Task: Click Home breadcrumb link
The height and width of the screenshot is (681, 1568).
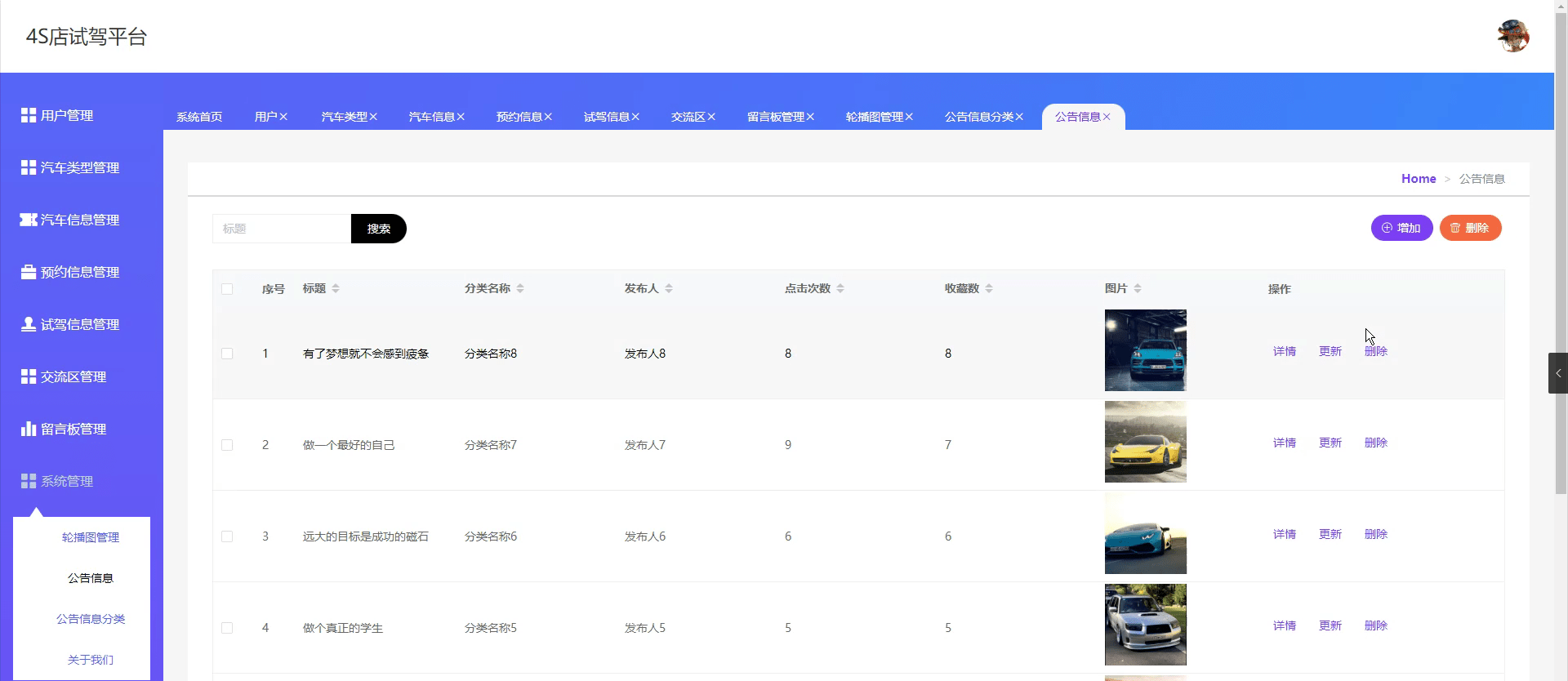Action: [x=1419, y=178]
